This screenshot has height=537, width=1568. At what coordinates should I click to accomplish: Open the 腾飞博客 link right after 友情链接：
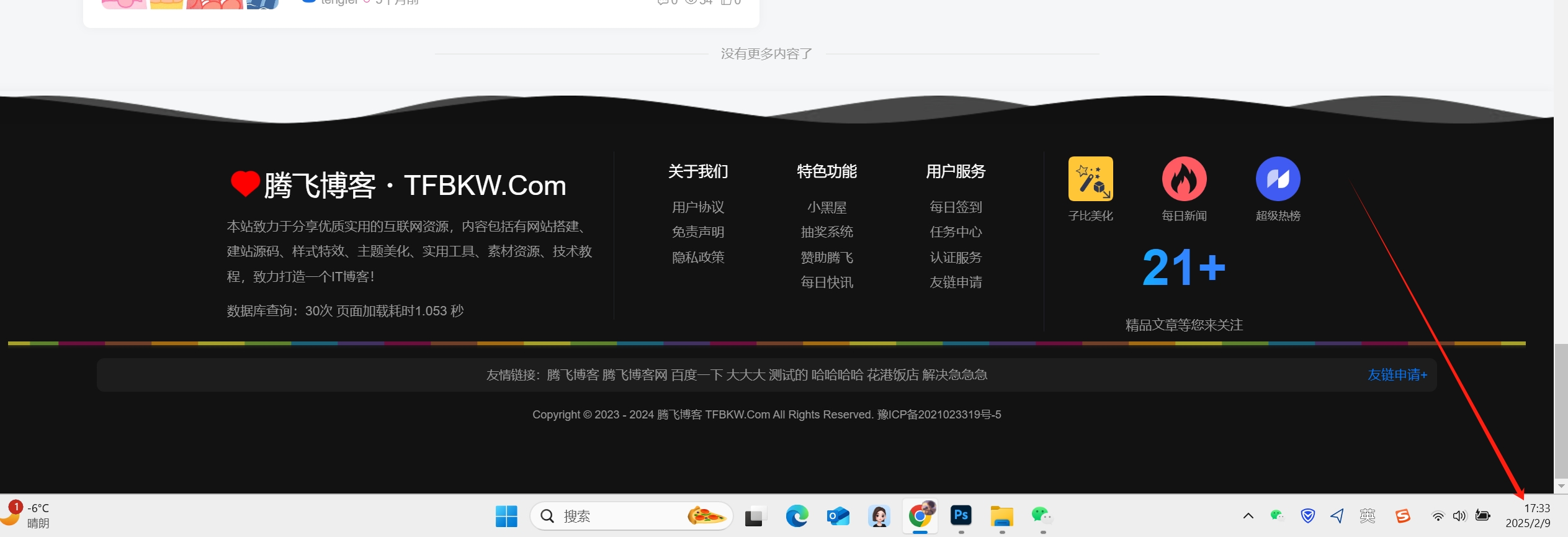click(x=573, y=375)
